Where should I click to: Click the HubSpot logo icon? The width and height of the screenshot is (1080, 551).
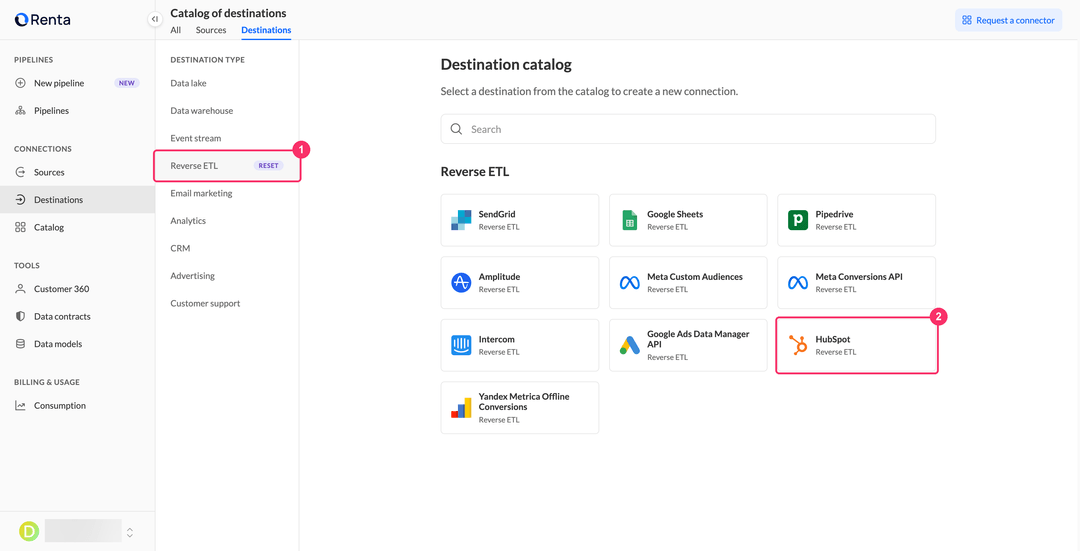click(798, 345)
